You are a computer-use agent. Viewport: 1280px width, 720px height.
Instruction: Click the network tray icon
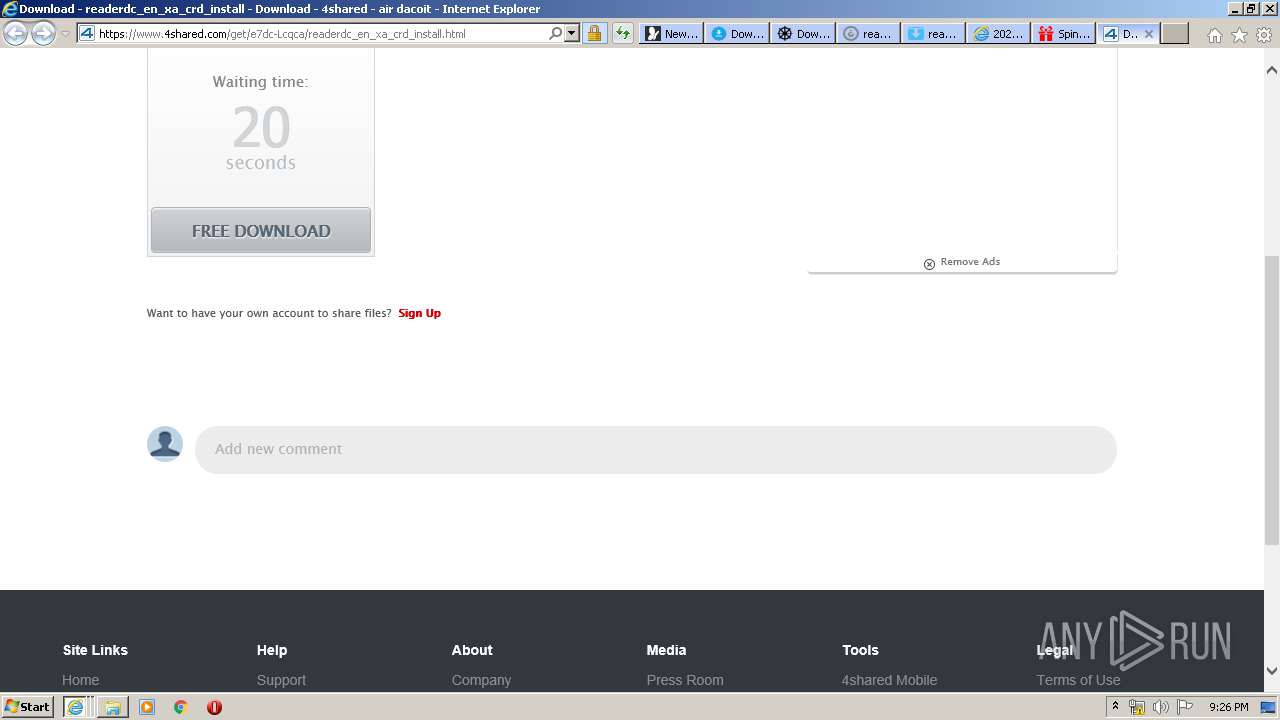[x=1137, y=707]
